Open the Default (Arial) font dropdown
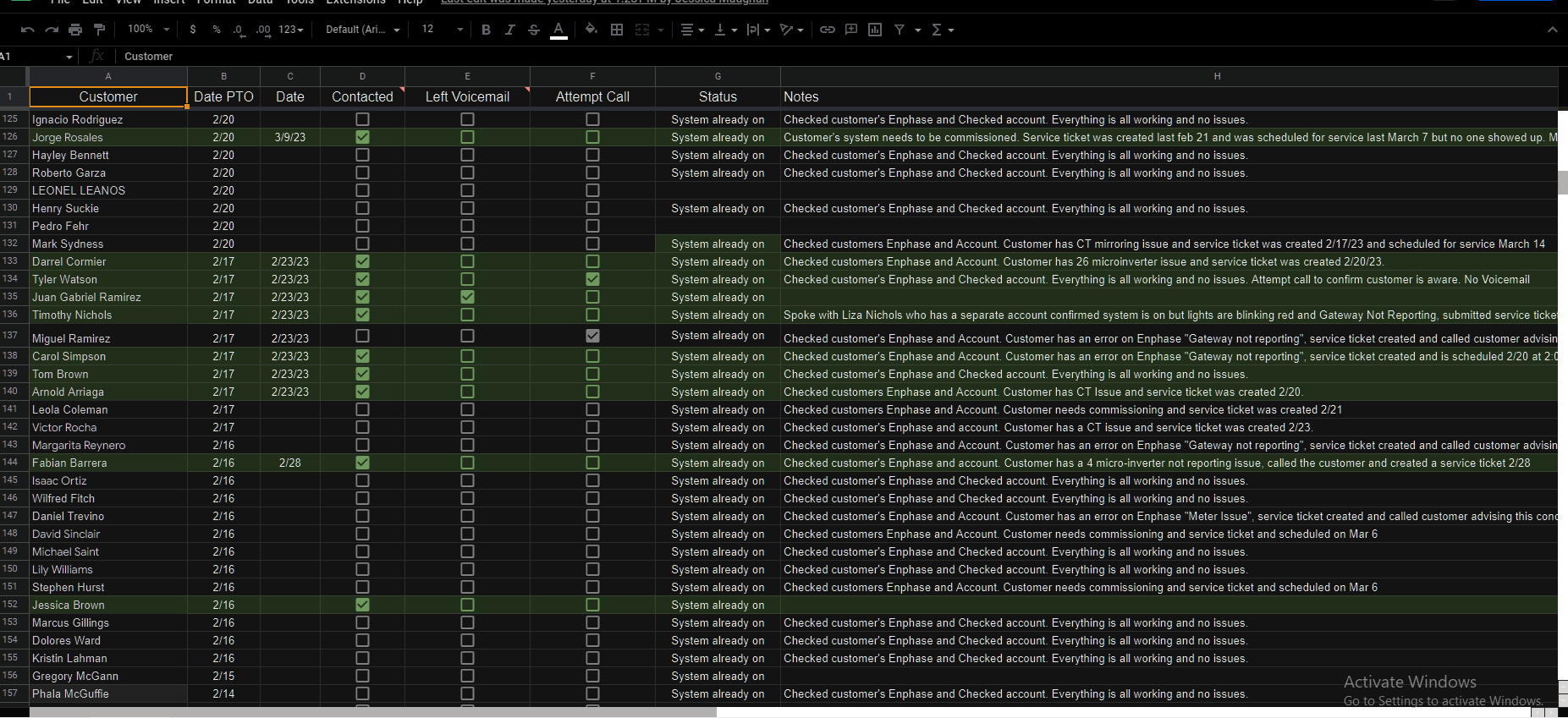1568x718 pixels. (x=363, y=30)
